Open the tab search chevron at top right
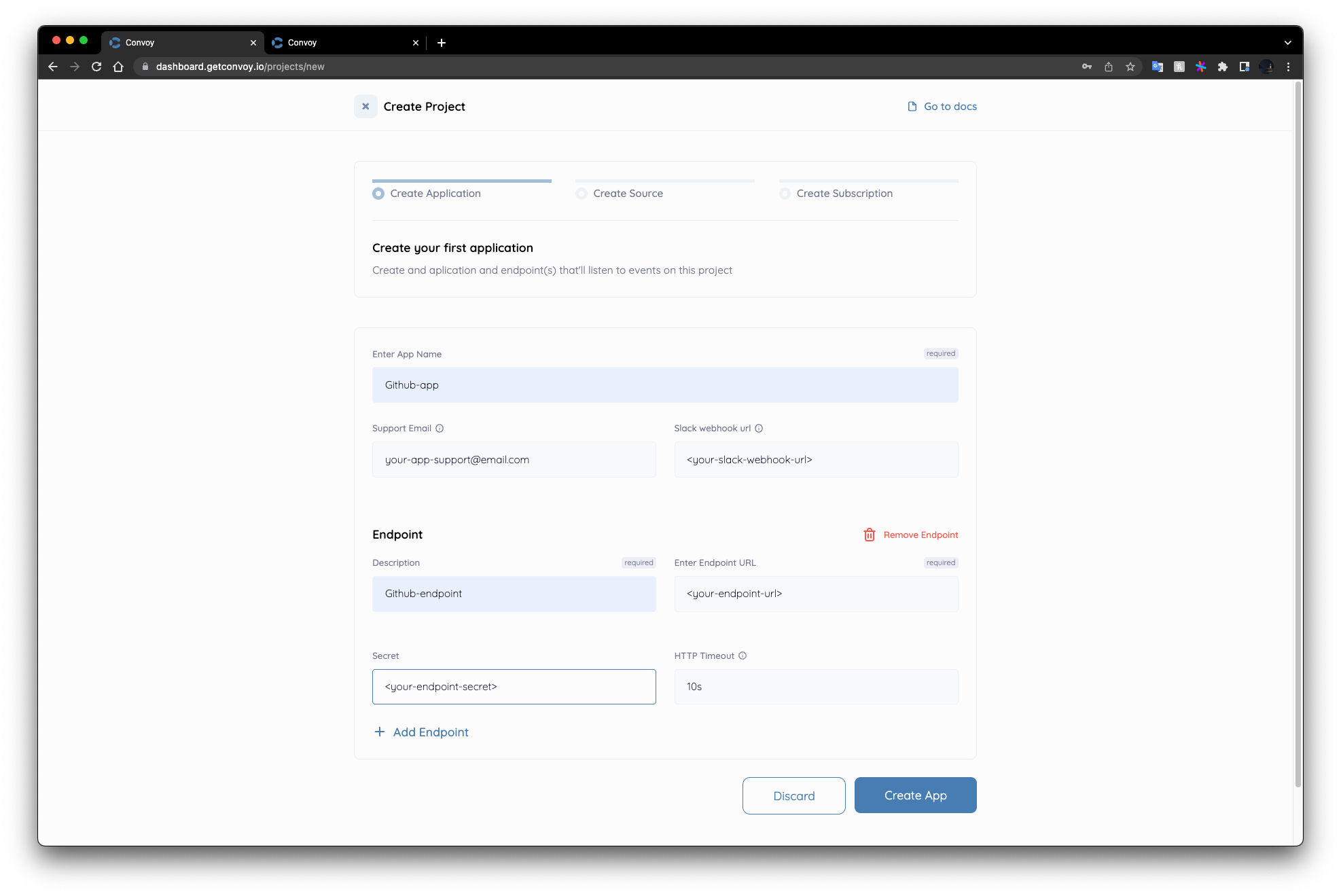 pyautogui.click(x=1287, y=42)
